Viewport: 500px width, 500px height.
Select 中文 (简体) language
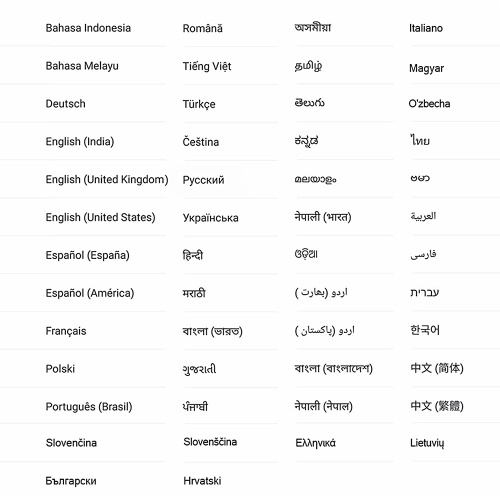click(x=437, y=368)
